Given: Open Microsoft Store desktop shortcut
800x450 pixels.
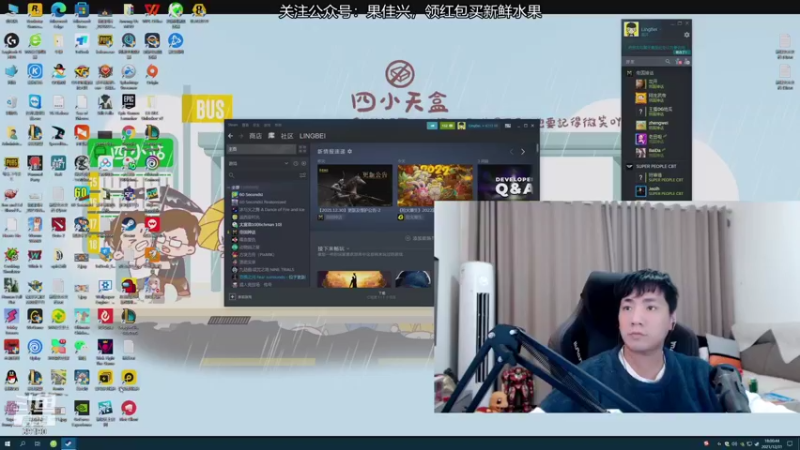Looking at the screenshot, I should pos(82,10).
